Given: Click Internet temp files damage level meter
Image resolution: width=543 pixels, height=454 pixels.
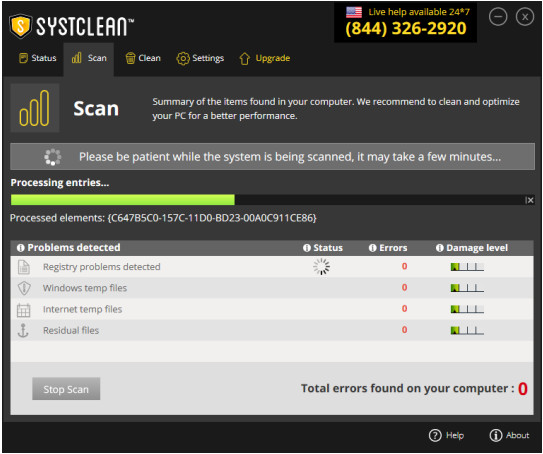Looking at the screenshot, I should coord(467,309).
